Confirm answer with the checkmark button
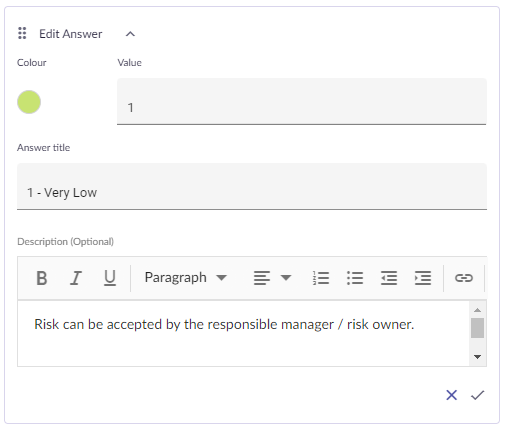Viewport: 506px width, 429px height. [x=477, y=395]
